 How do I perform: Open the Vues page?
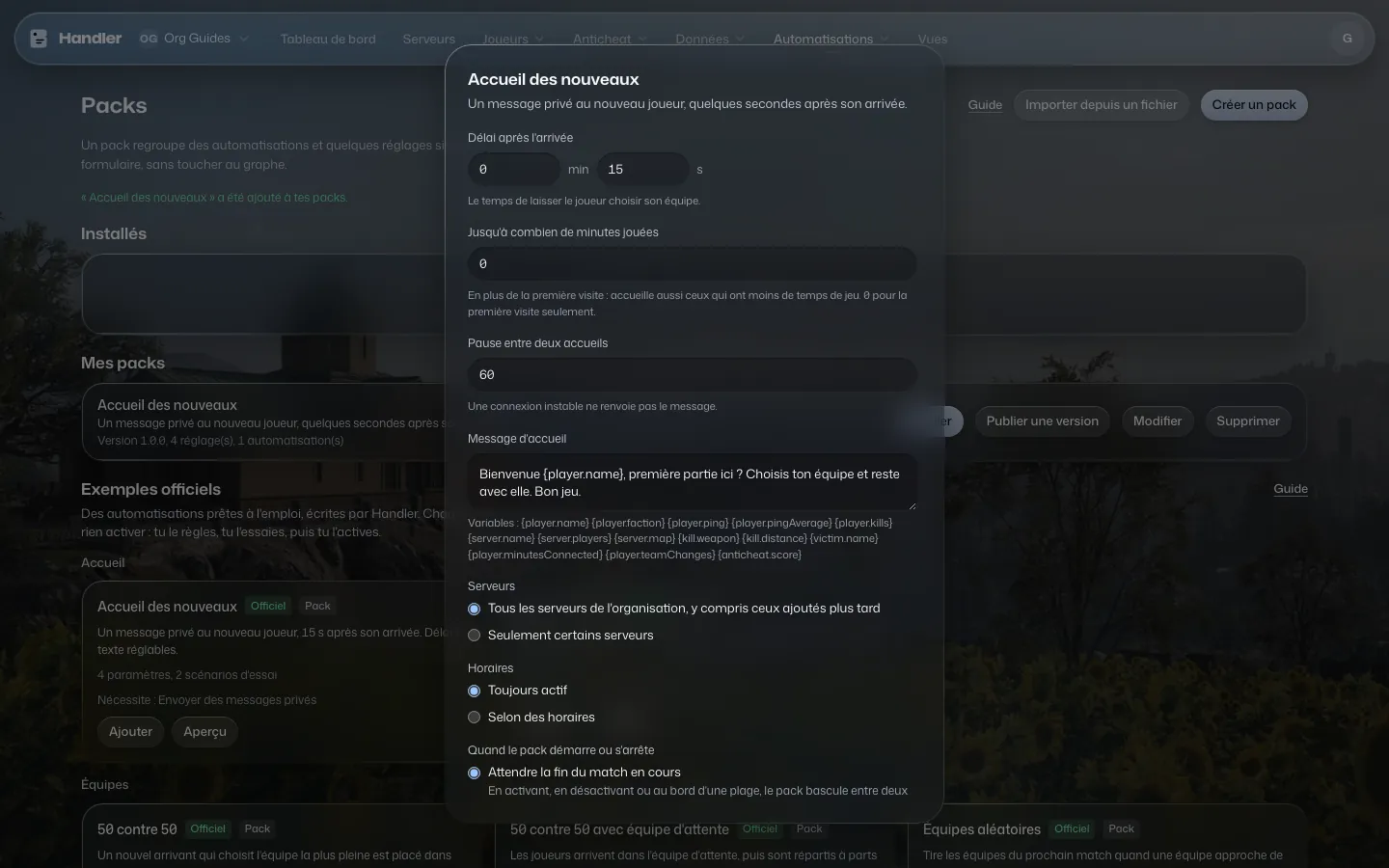click(x=933, y=39)
